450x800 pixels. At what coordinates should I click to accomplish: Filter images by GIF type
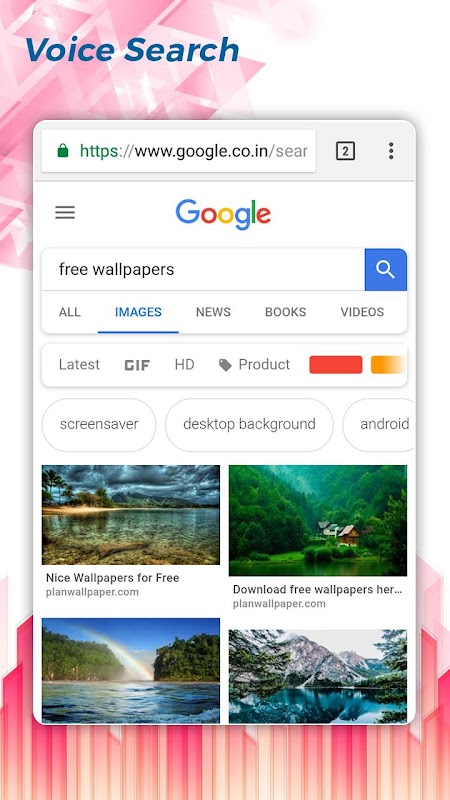(137, 365)
